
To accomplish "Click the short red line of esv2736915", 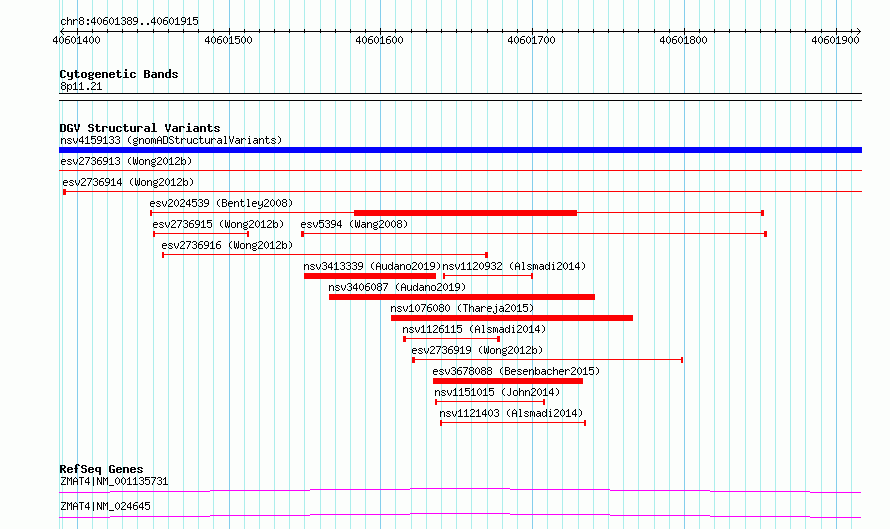I will coord(201,234).
